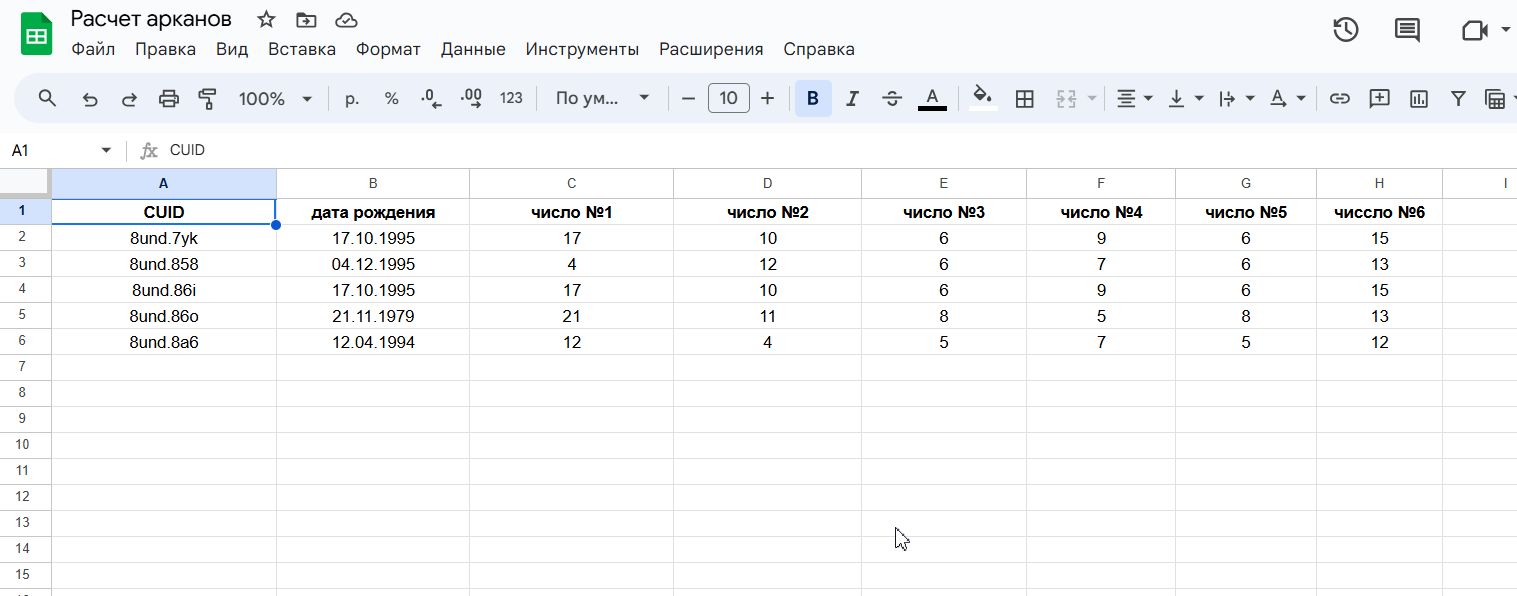Screen dimensions: 1517x596
Task: Open the fill color picker
Action: [982, 98]
